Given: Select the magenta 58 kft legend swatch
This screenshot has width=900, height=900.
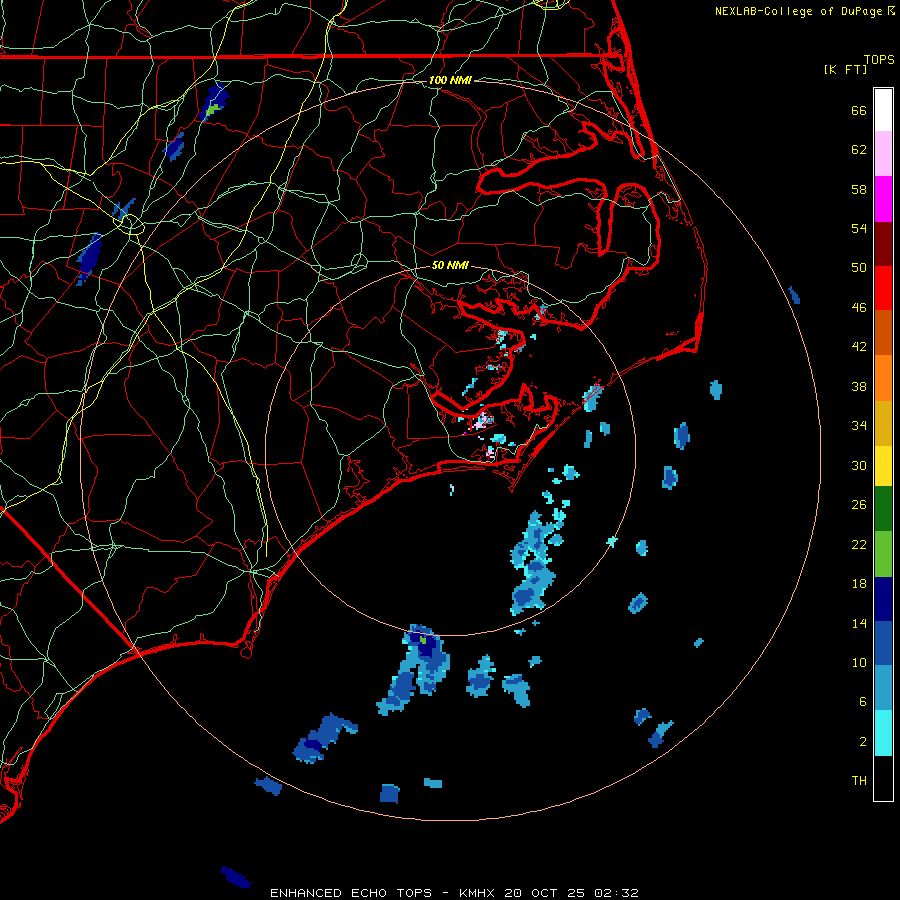Looking at the screenshot, I should click(883, 199).
